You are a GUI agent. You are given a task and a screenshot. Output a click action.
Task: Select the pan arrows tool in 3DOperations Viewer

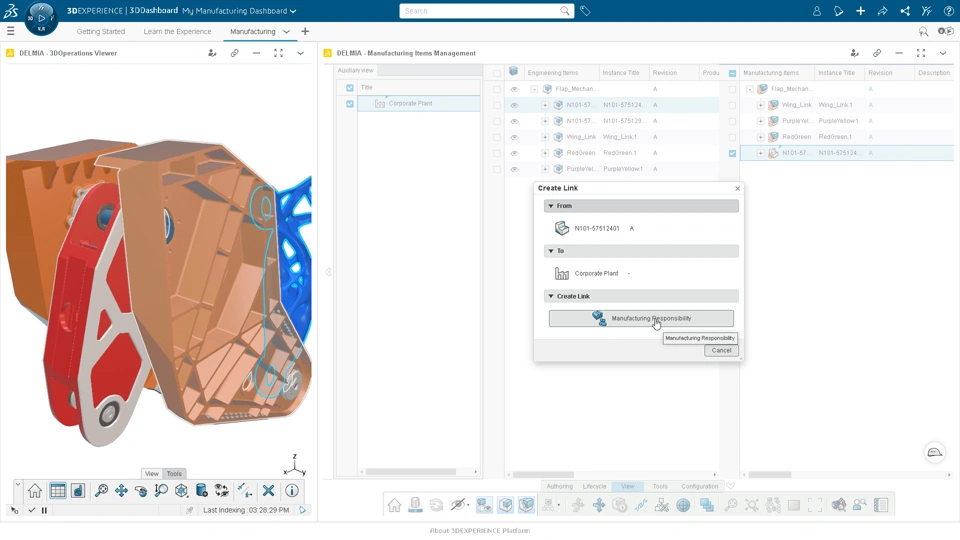click(x=121, y=490)
